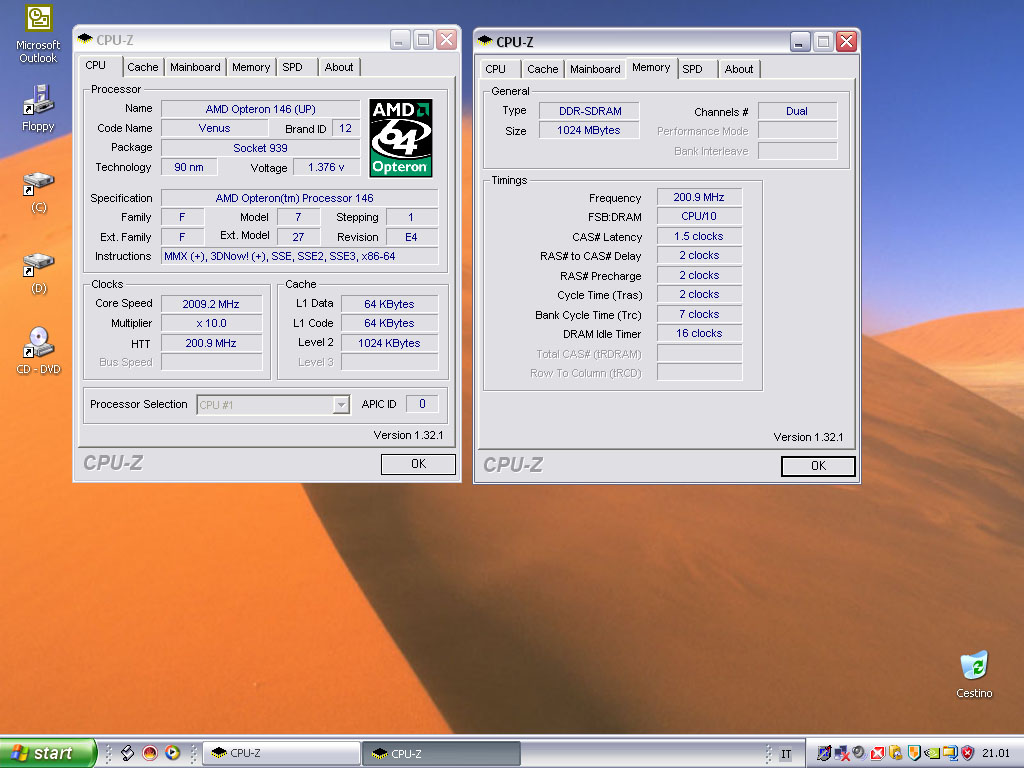Click the Voltage value 1.376 v
Viewport: 1024px width, 768px height.
pos(326,167)
